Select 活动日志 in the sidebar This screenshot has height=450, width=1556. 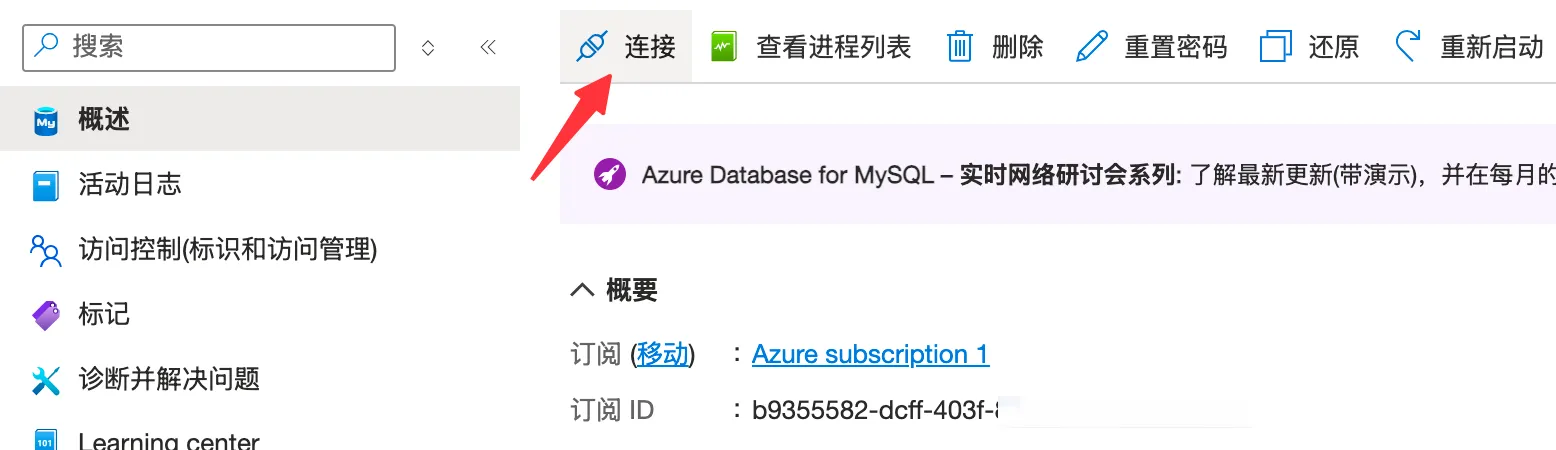[130, 185]
